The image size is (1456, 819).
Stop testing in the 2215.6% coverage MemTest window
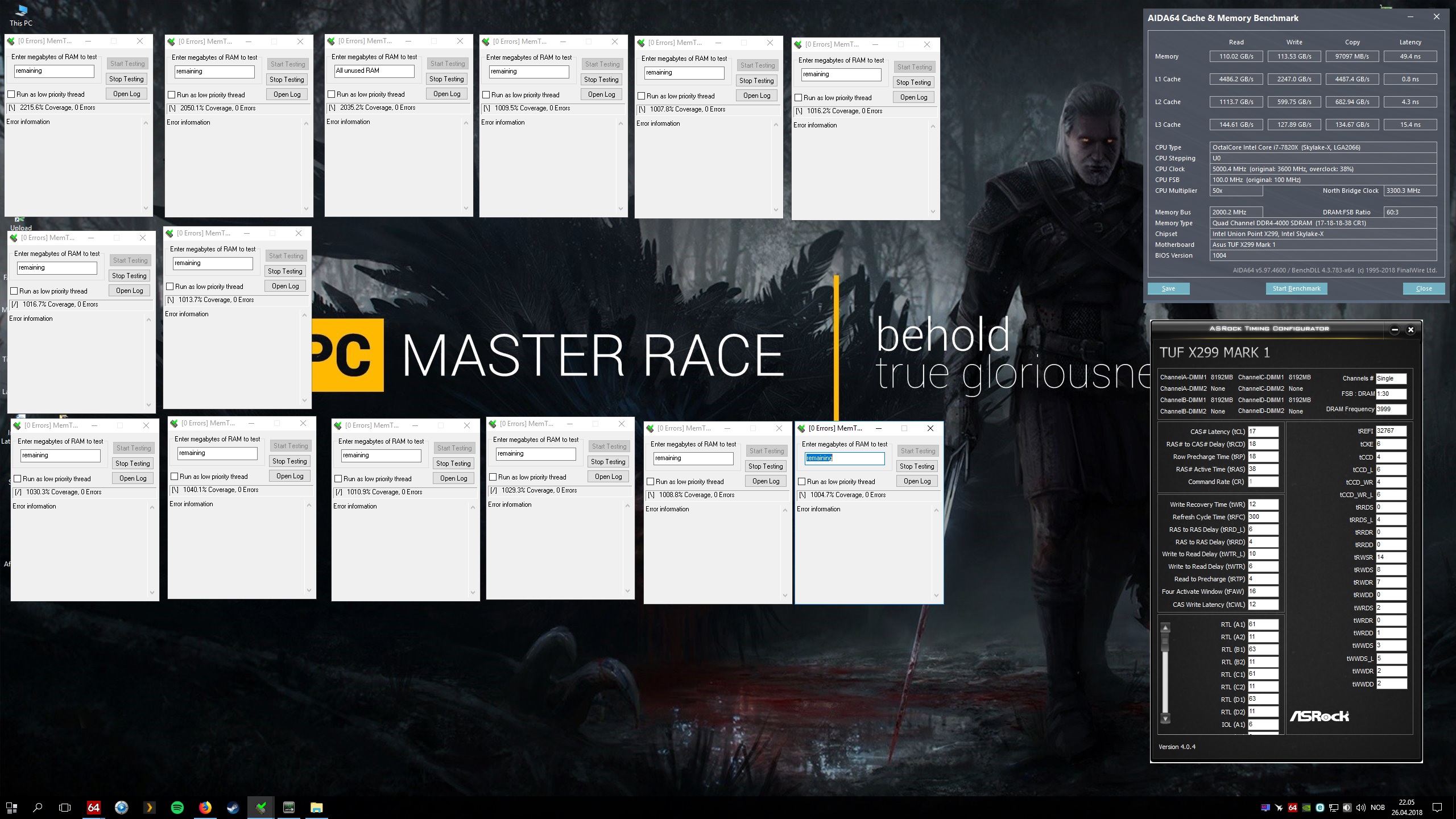(x=126, y=79)
